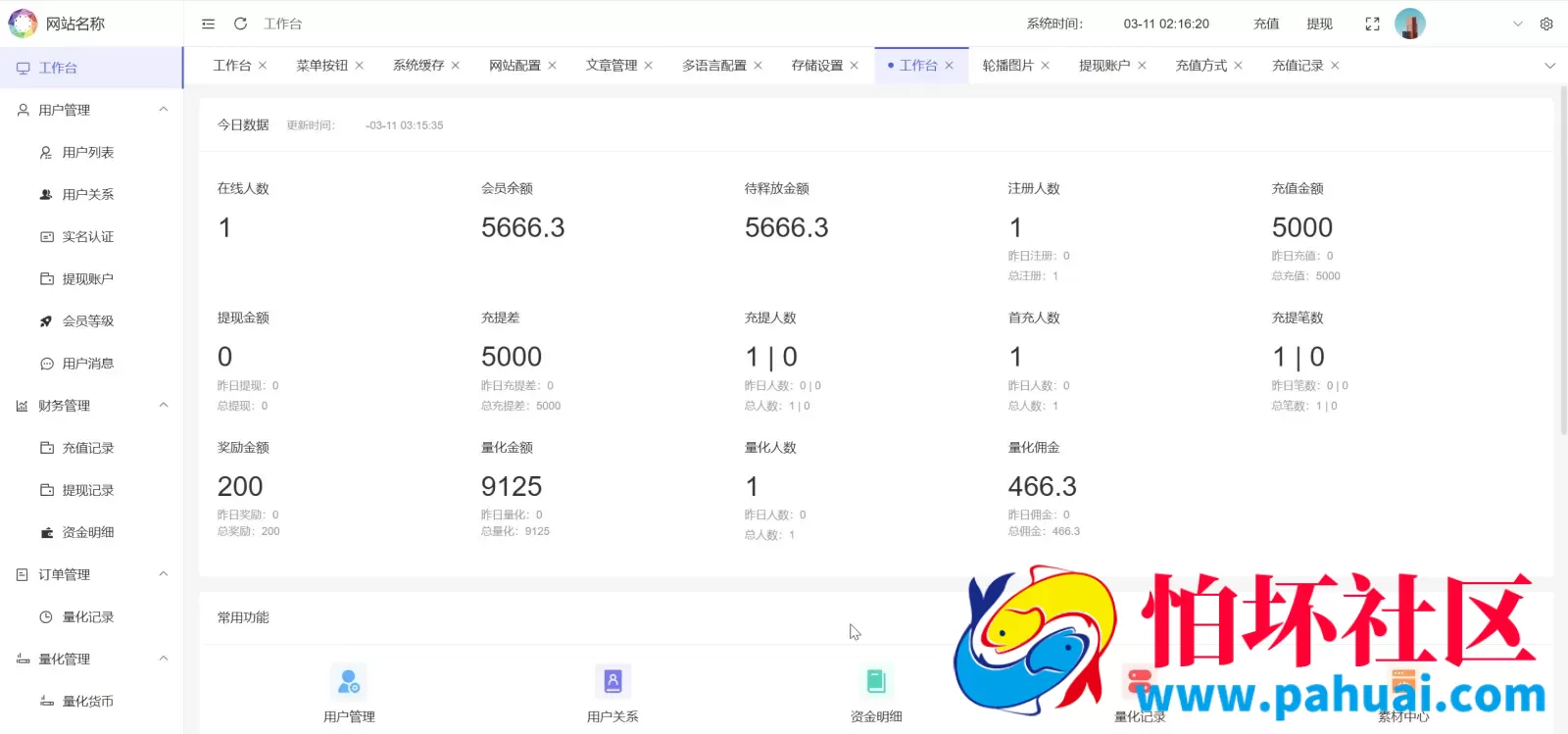This screenshot has width=1568, height=734.
Task: Switch to the 多语言配置 tab
Action: [714, 66]
